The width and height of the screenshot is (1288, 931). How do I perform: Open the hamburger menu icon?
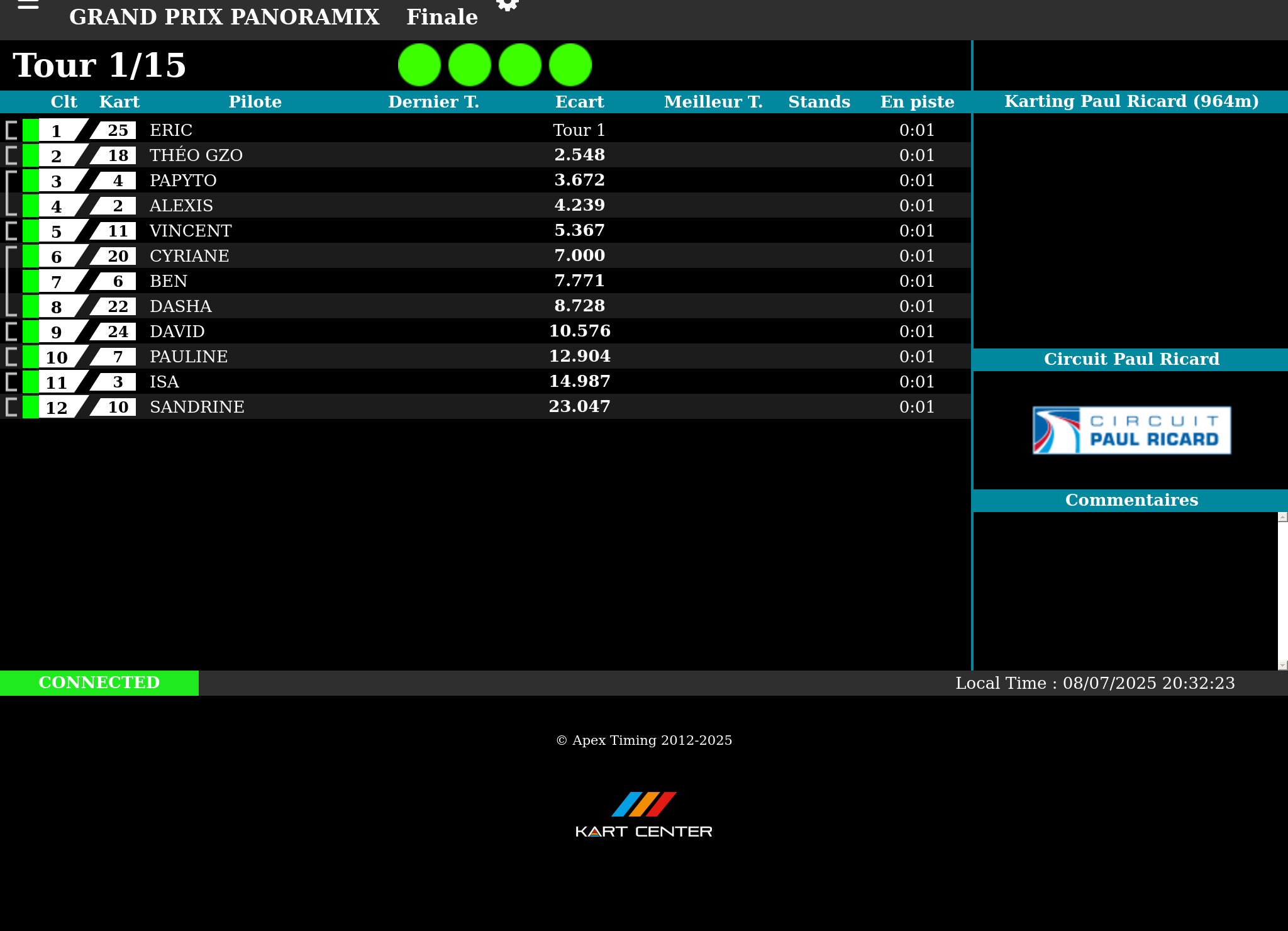pos(28,5)
